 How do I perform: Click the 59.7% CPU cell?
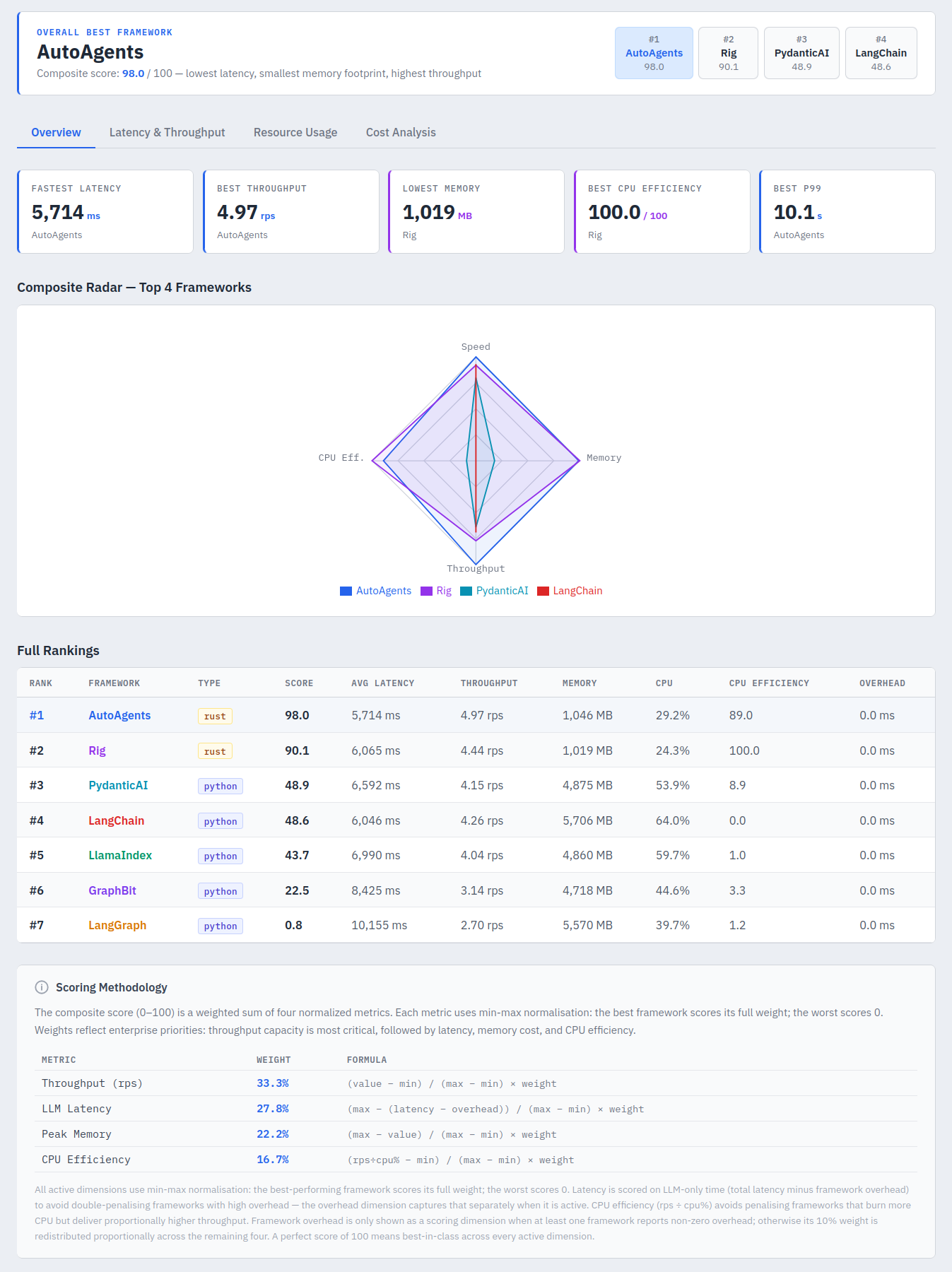click(x=673, y=855)
